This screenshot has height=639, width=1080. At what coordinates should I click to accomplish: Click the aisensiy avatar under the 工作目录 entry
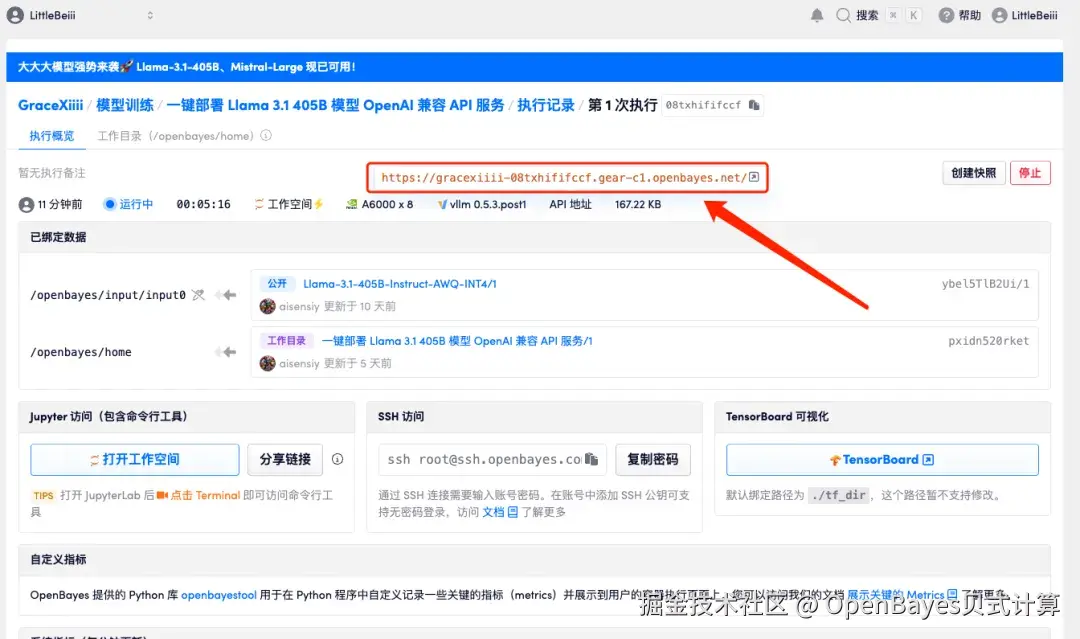(x=267, y=364)
